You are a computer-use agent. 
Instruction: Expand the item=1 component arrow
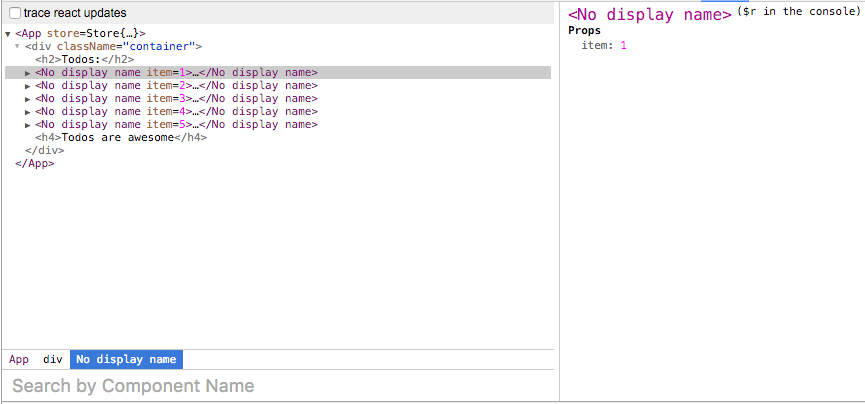click(x=28, y=73)
